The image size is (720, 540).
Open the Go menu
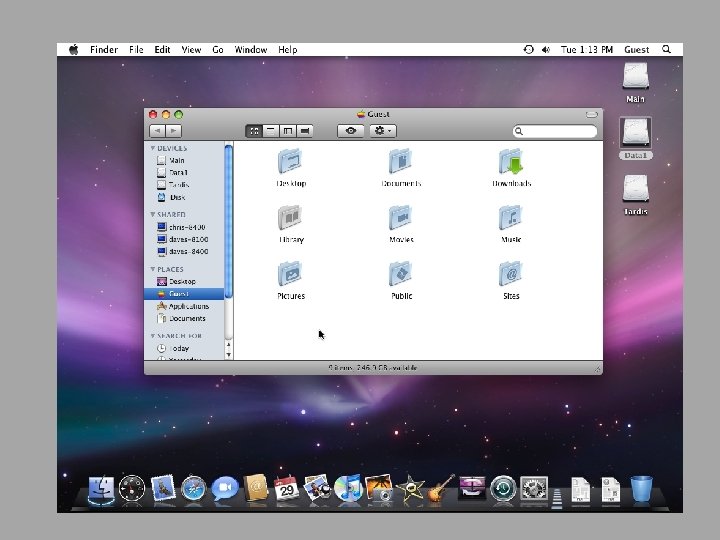[218, 49]
